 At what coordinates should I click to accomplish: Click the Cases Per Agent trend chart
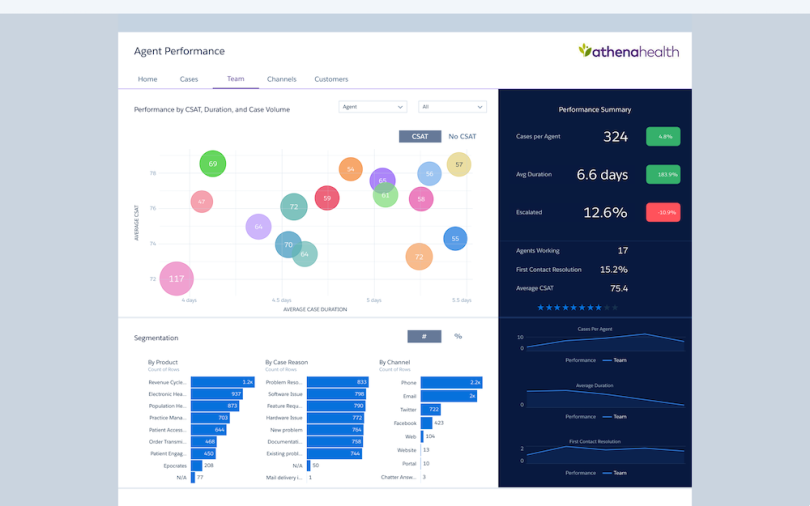pyautogui.click(x=605, y=343)
